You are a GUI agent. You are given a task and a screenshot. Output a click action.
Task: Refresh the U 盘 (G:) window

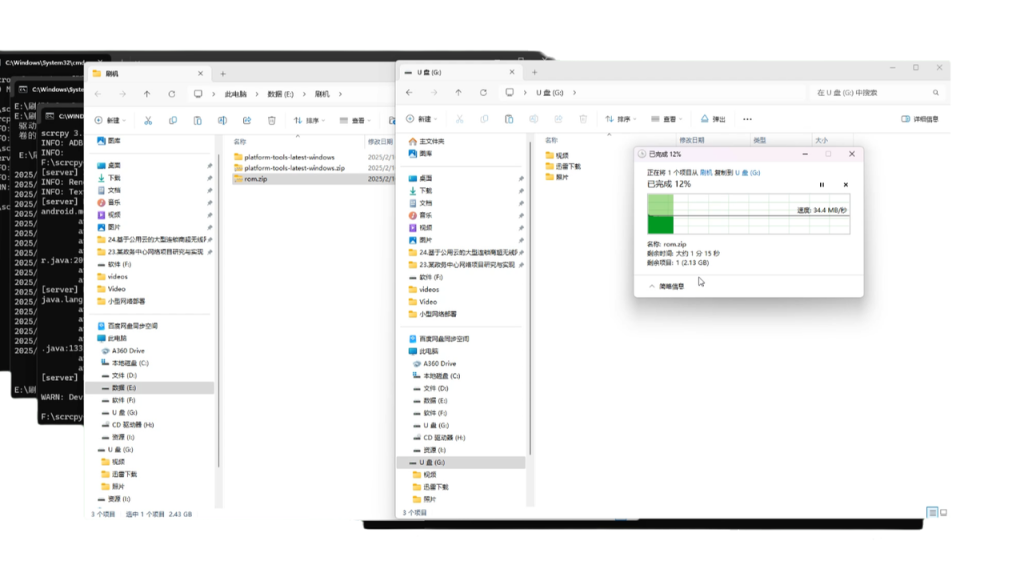[x=483, y=93]
